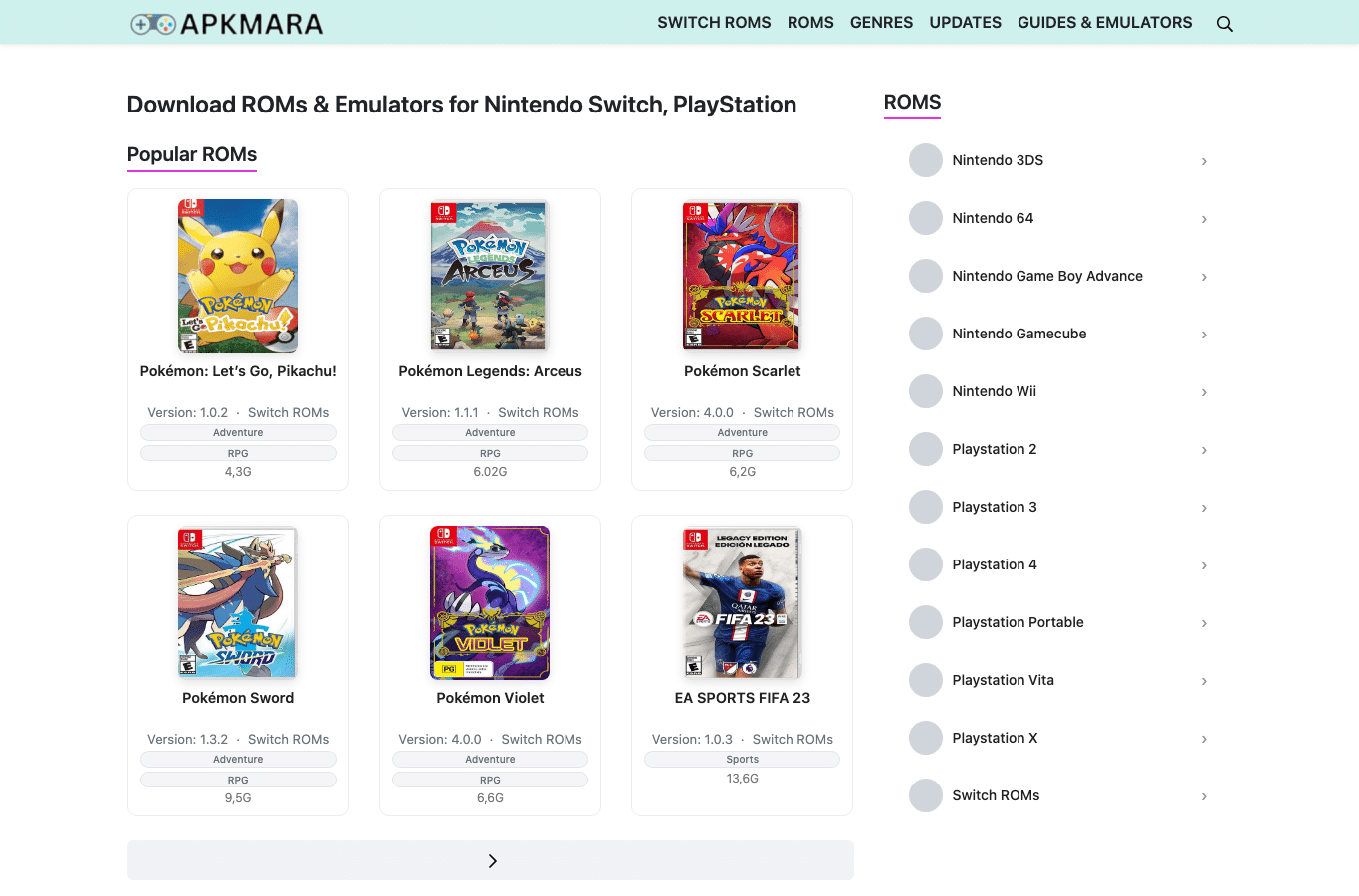The image size is (1359, 896).
Task: Expand the Playstation 2 chevron arrow
Action: [1204, 450]
